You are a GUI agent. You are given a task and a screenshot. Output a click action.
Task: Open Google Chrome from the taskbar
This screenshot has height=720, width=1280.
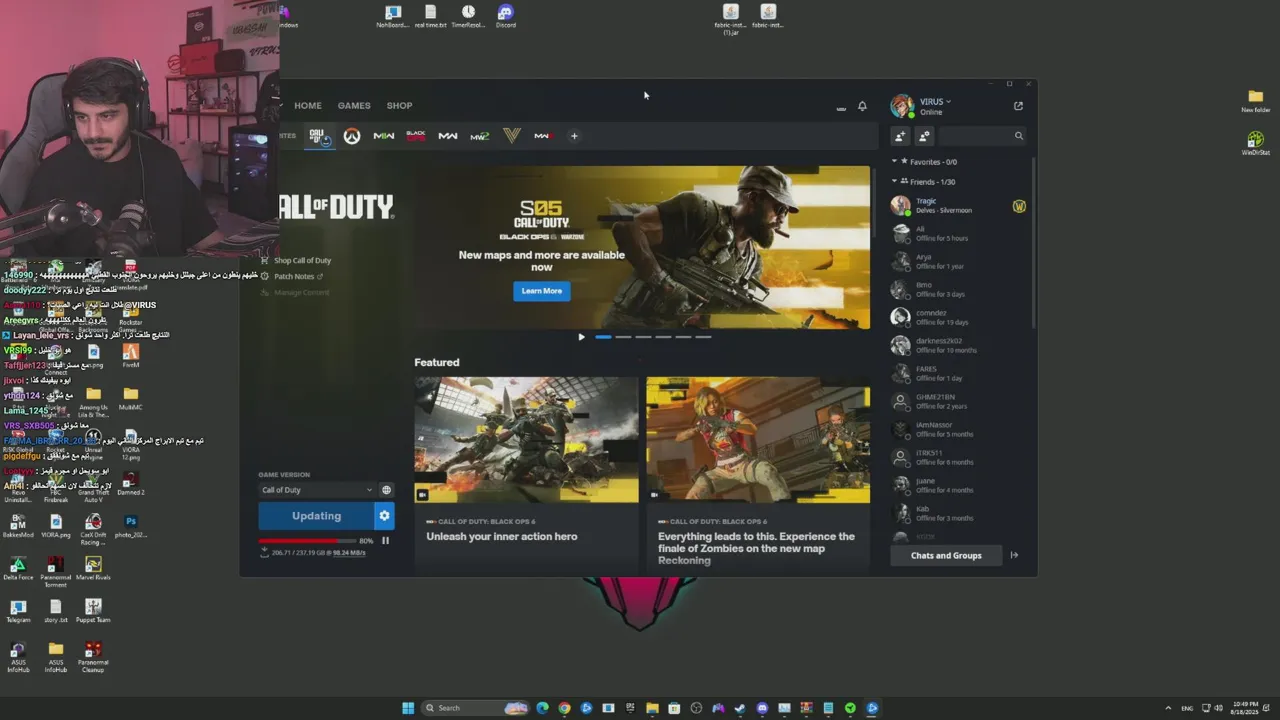point(564,708)
